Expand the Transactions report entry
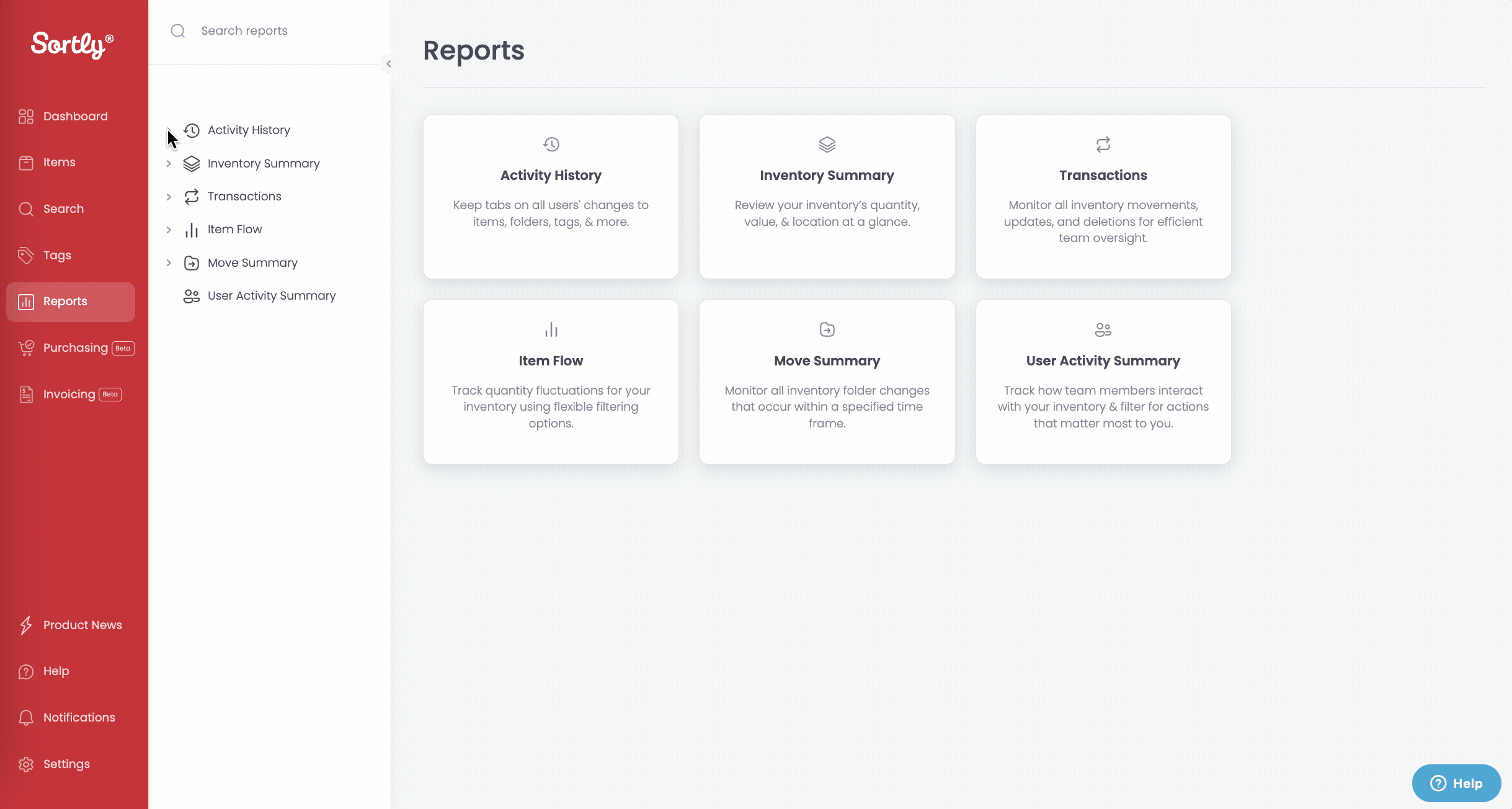The height and width of the screenshot is (809, 1512). click(x=169, y=197)
